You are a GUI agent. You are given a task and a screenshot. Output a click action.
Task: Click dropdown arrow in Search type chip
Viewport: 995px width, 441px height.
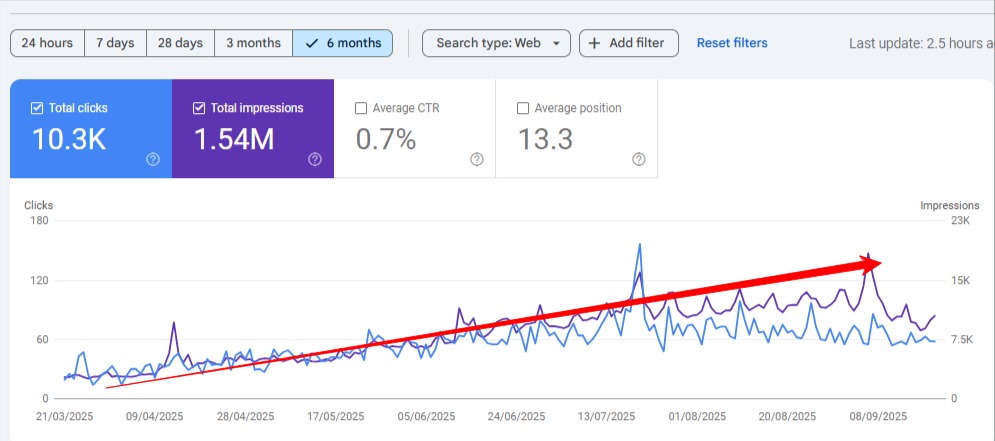point(556,44)
